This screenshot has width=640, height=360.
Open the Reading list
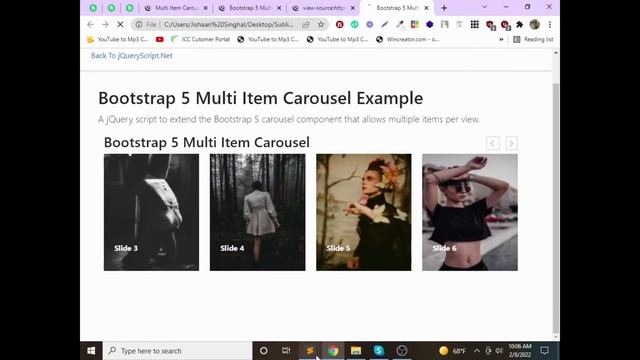click(x=533, y=39)
